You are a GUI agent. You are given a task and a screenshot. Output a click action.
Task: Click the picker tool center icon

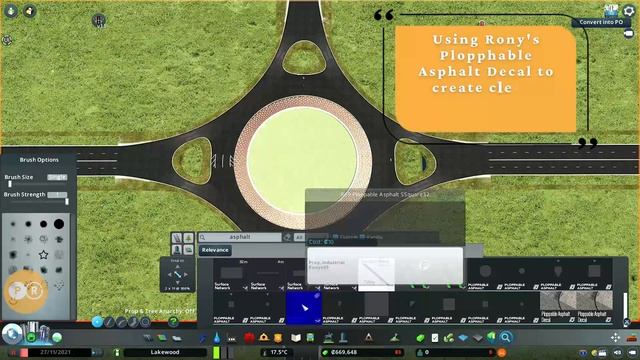click(178, 274)
